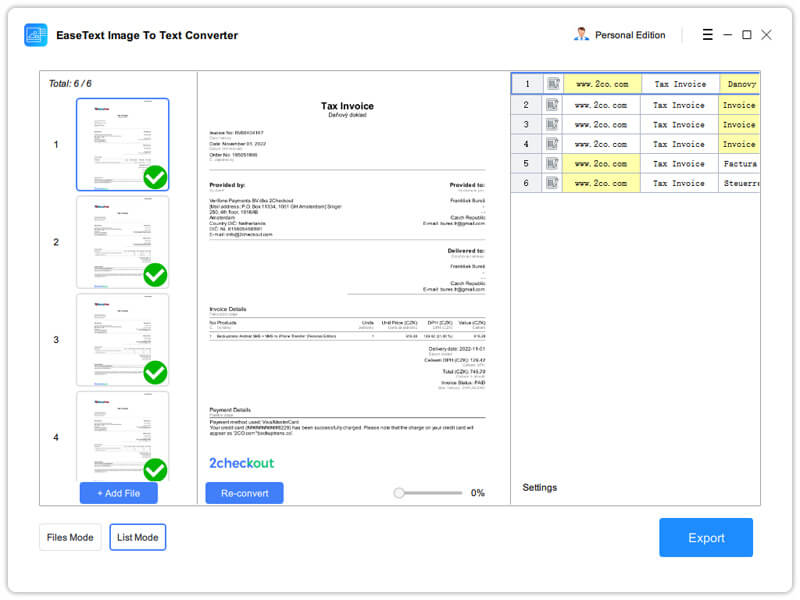Click the Invoice Details heading in preview
Screen dimensions: 800x600
[228, 309]
